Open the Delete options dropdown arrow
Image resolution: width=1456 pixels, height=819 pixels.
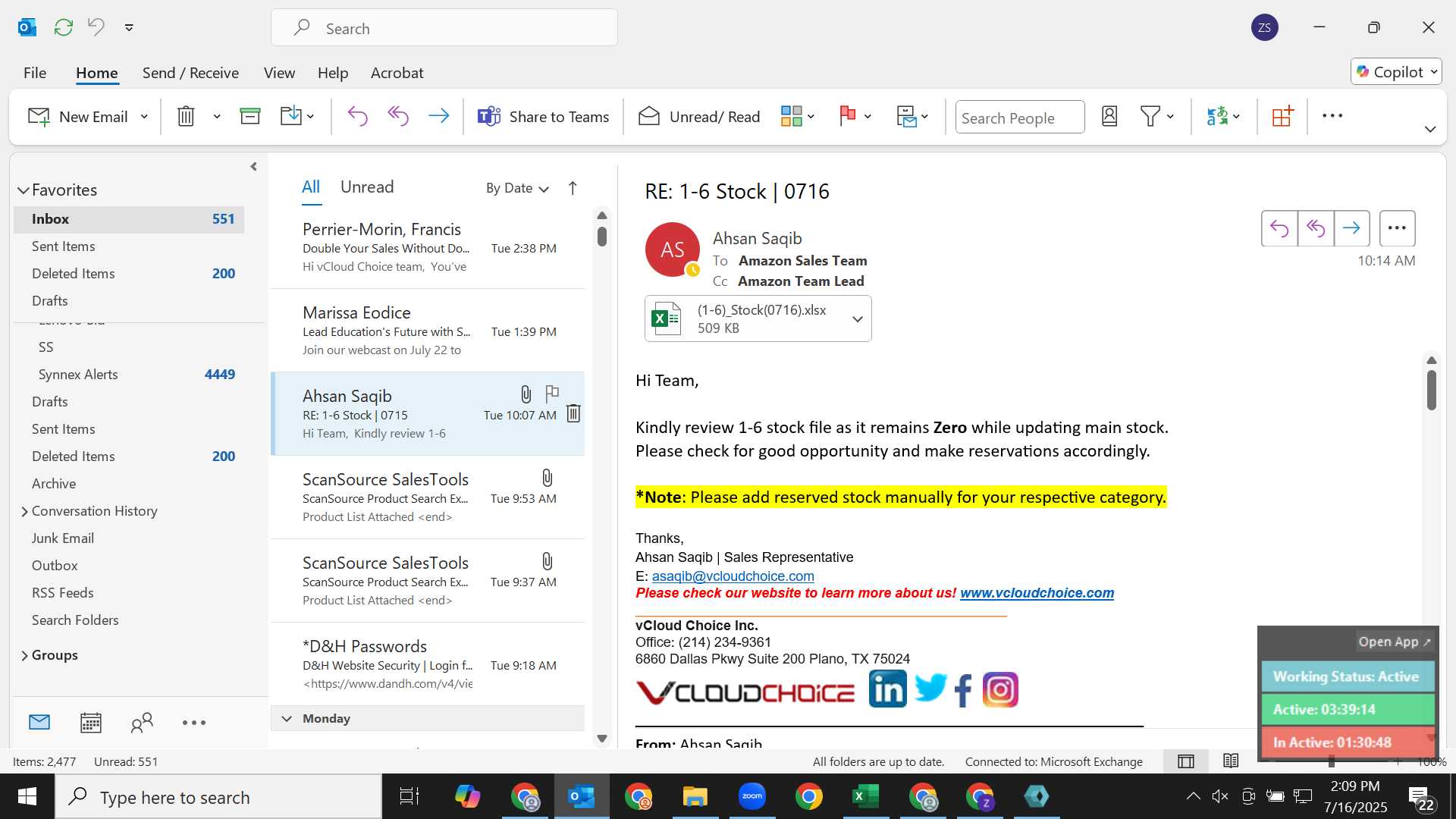pos(217,117)
